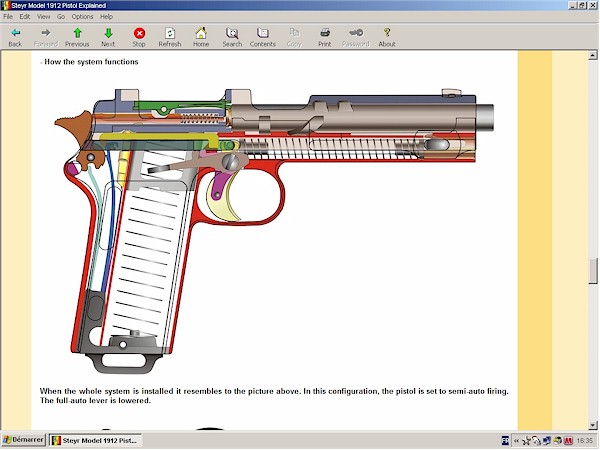Go to the Previous page
Image resolution: width=600 pixels, height=450 pixels.
tap(77, 37)
